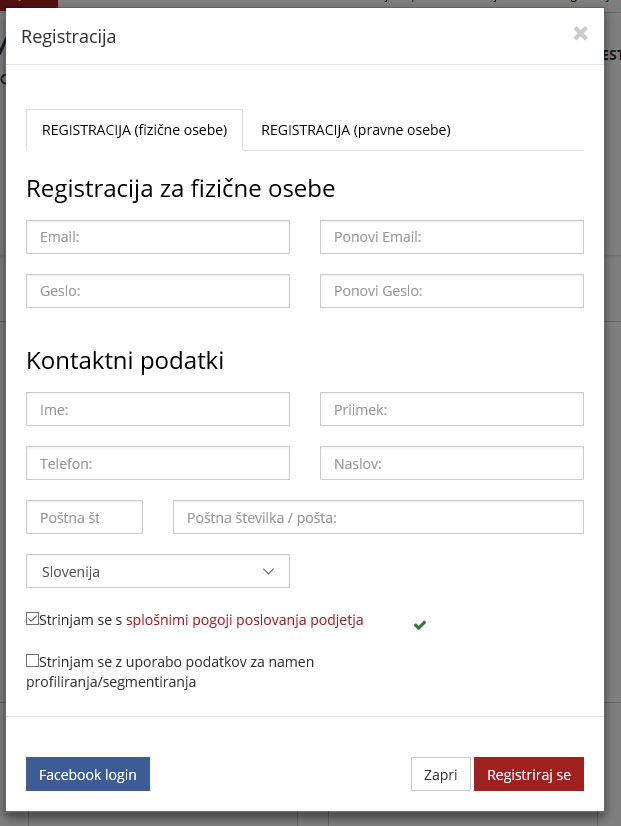Select the Priimek surname field
Screen dimensions: 621x826
pyautogui.click(x=452, y=409)
